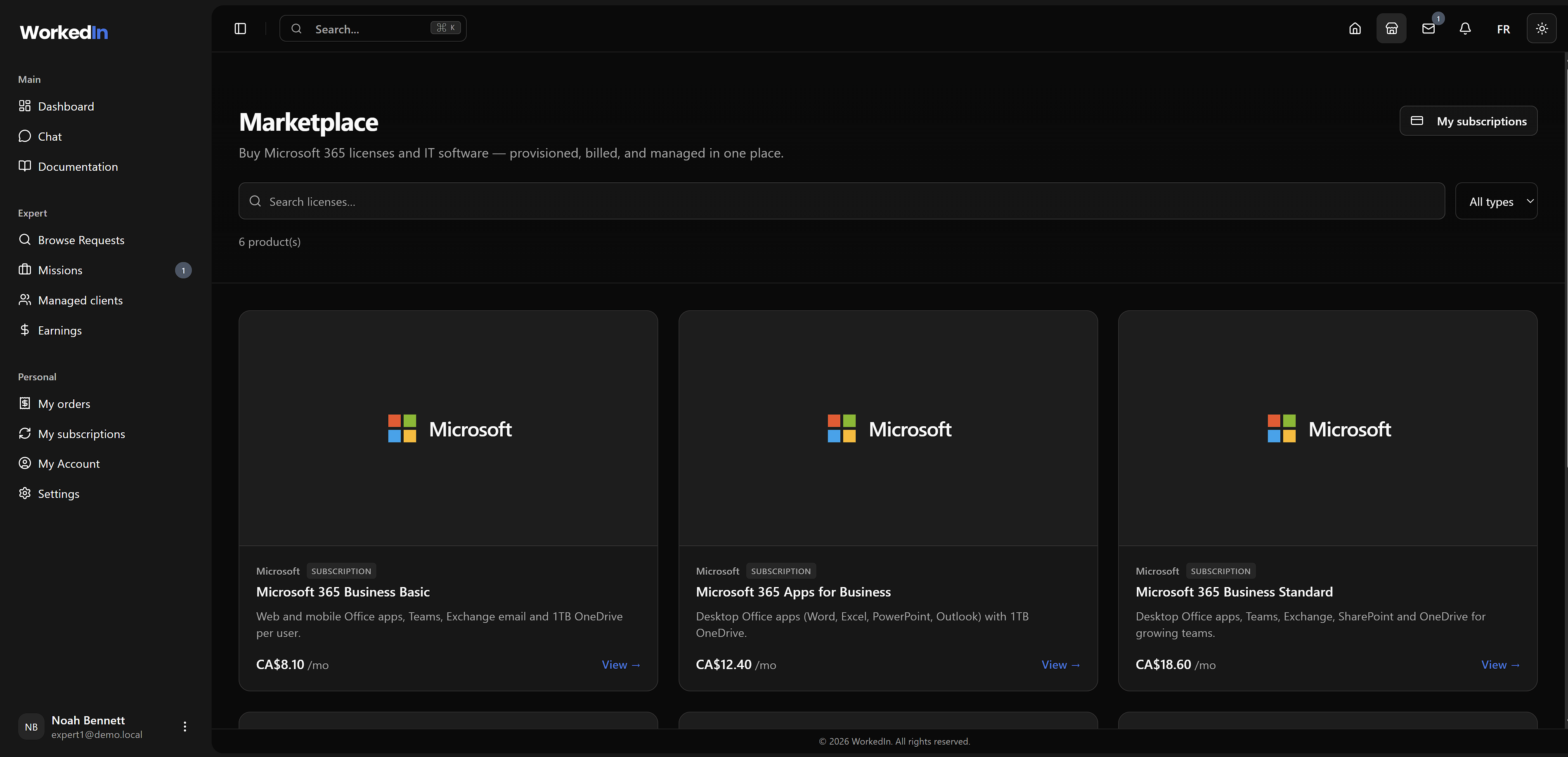Click the My subscriptions header button
This screenshot has height=757, width=1568.
pyautogui.click(x=1469, y=121)
